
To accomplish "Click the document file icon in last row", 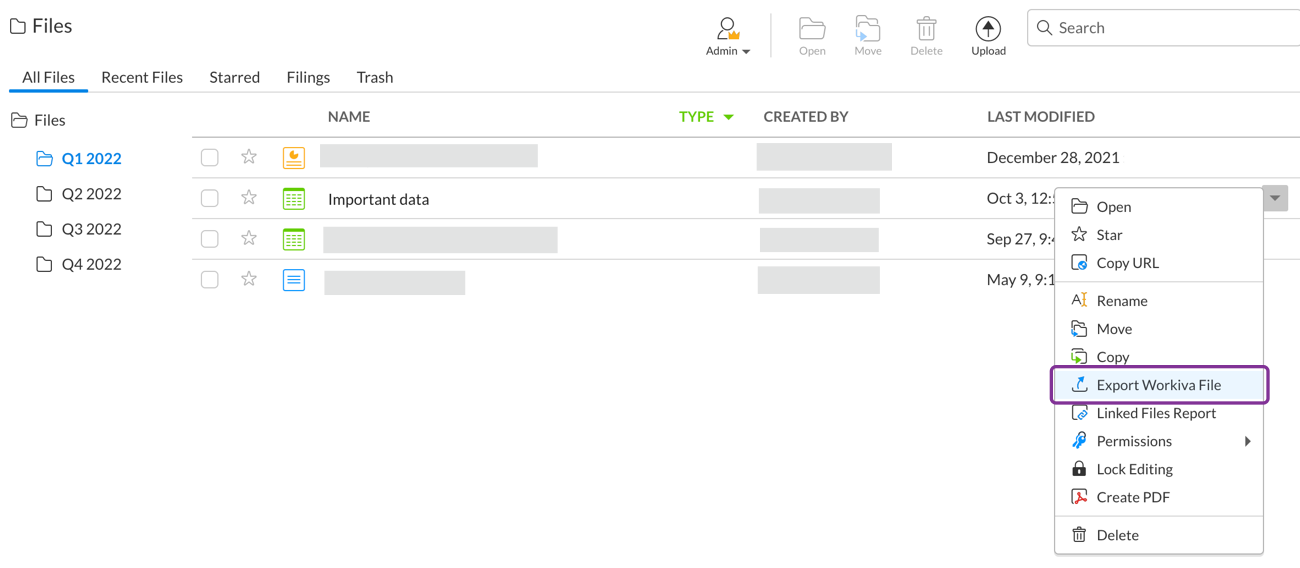I will pos(293,280).
